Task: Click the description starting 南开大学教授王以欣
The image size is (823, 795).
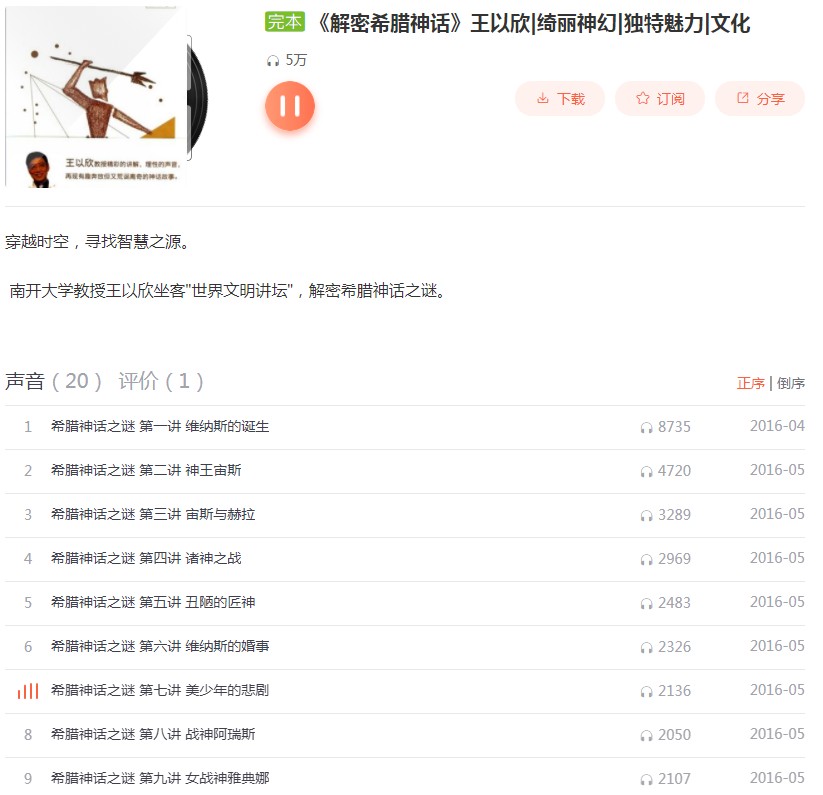Action: pos(227,291)
